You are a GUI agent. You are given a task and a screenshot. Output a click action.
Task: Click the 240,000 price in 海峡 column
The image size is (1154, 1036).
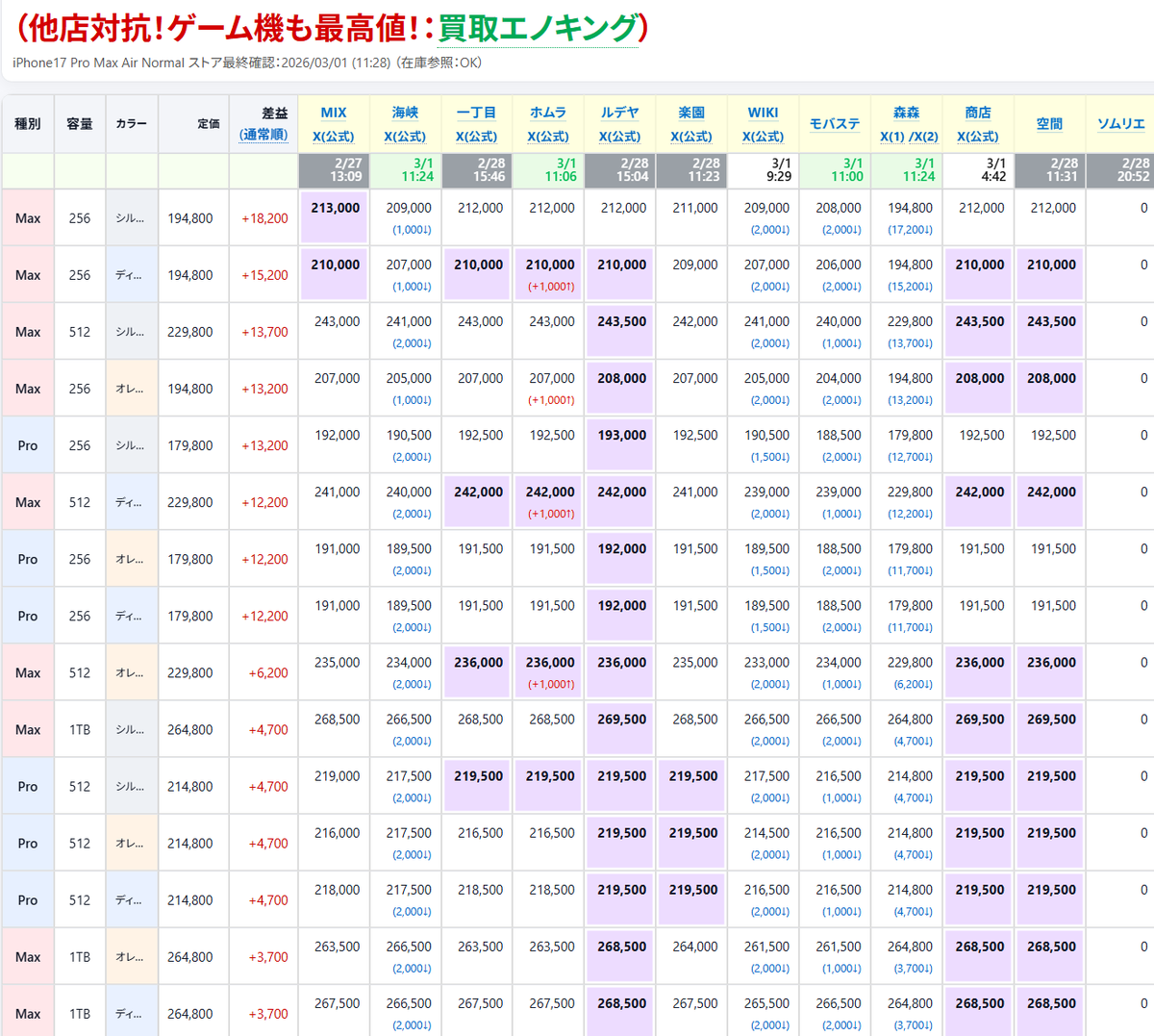[409, 492]
